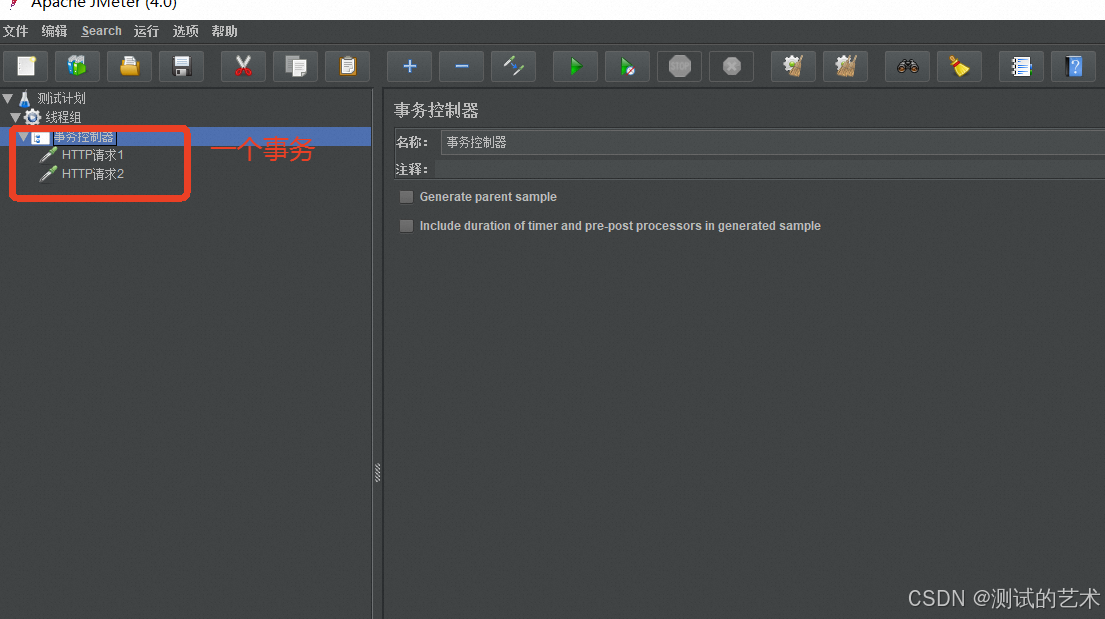
Task: Select 测试计划 in the tree
Action: (61, 98)
